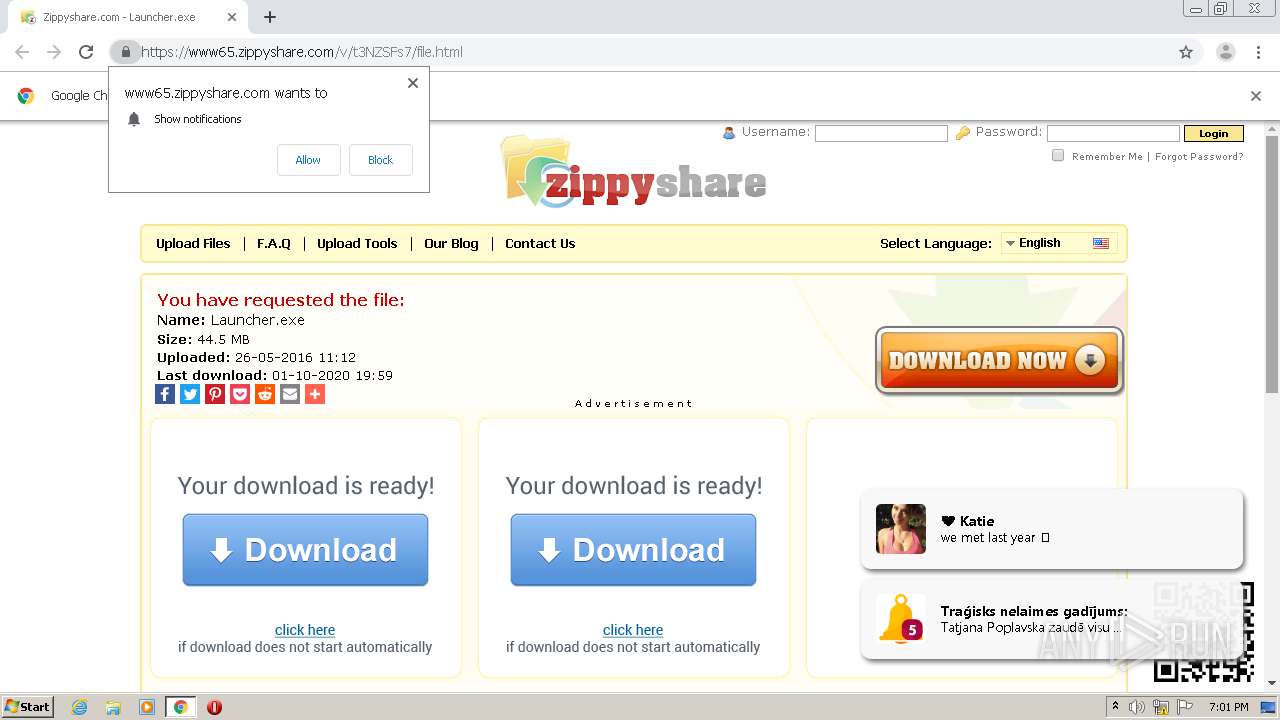Go to Upload Tools

click(x=357, y=243)
